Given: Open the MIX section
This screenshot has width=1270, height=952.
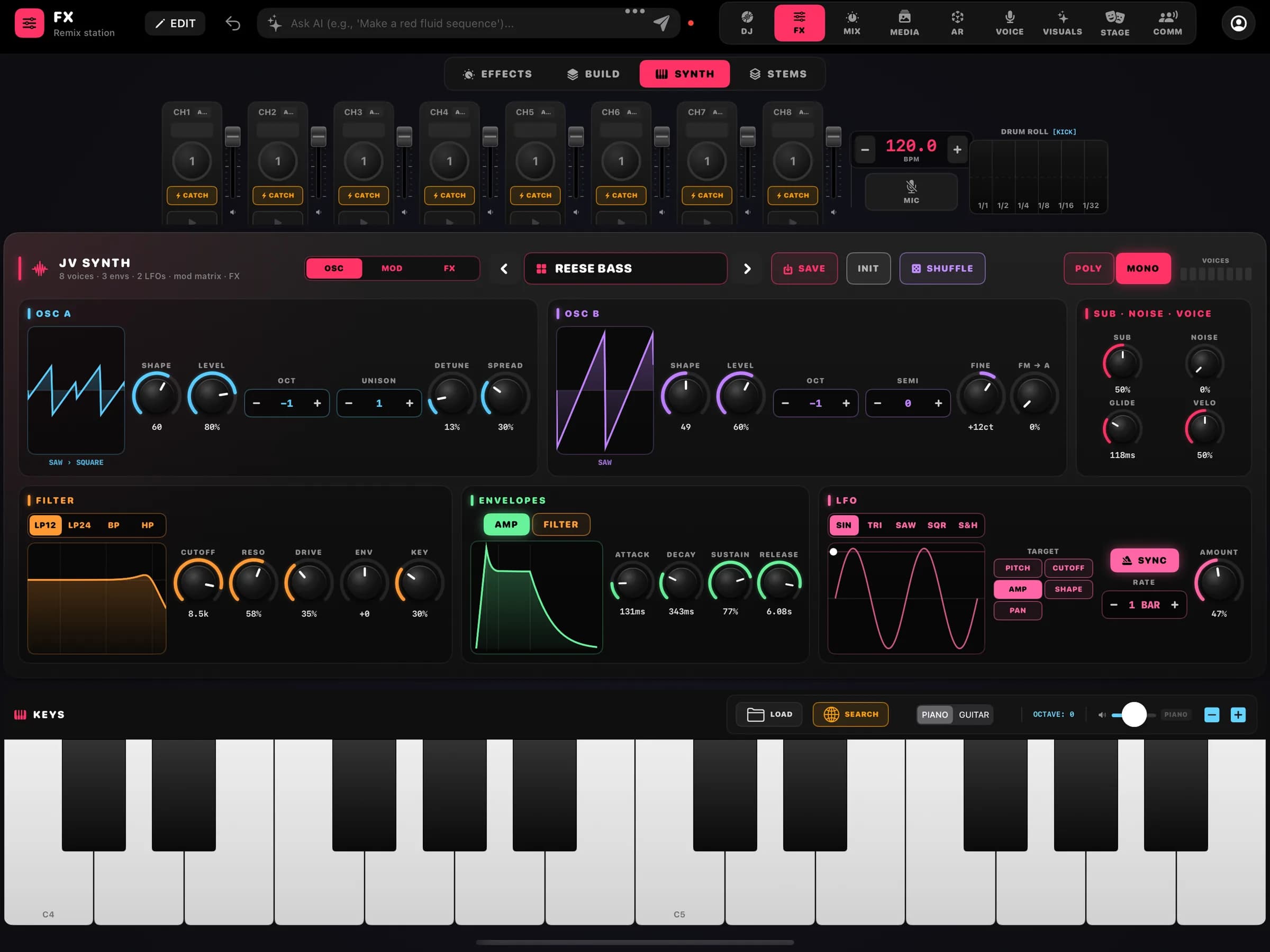Looking at the screenshot, I should pos(852,23).
